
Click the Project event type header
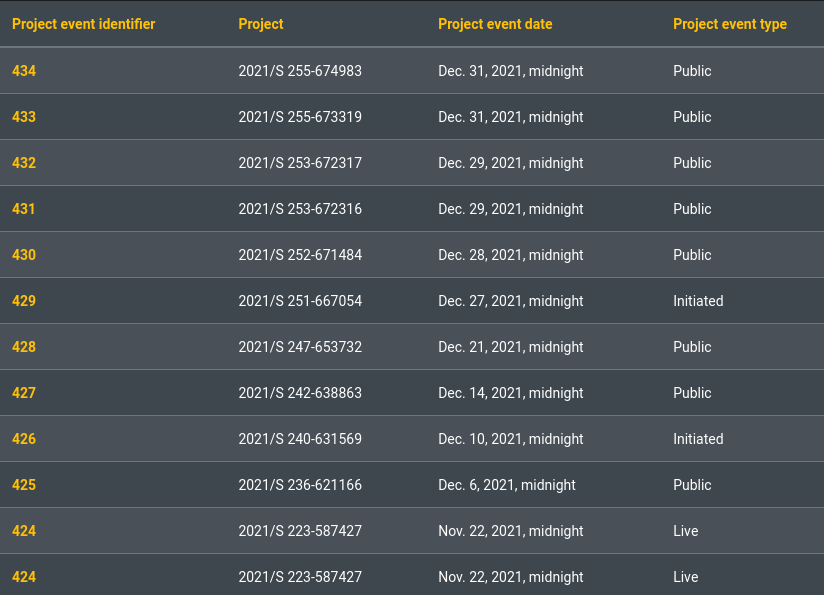click(730, 24)
